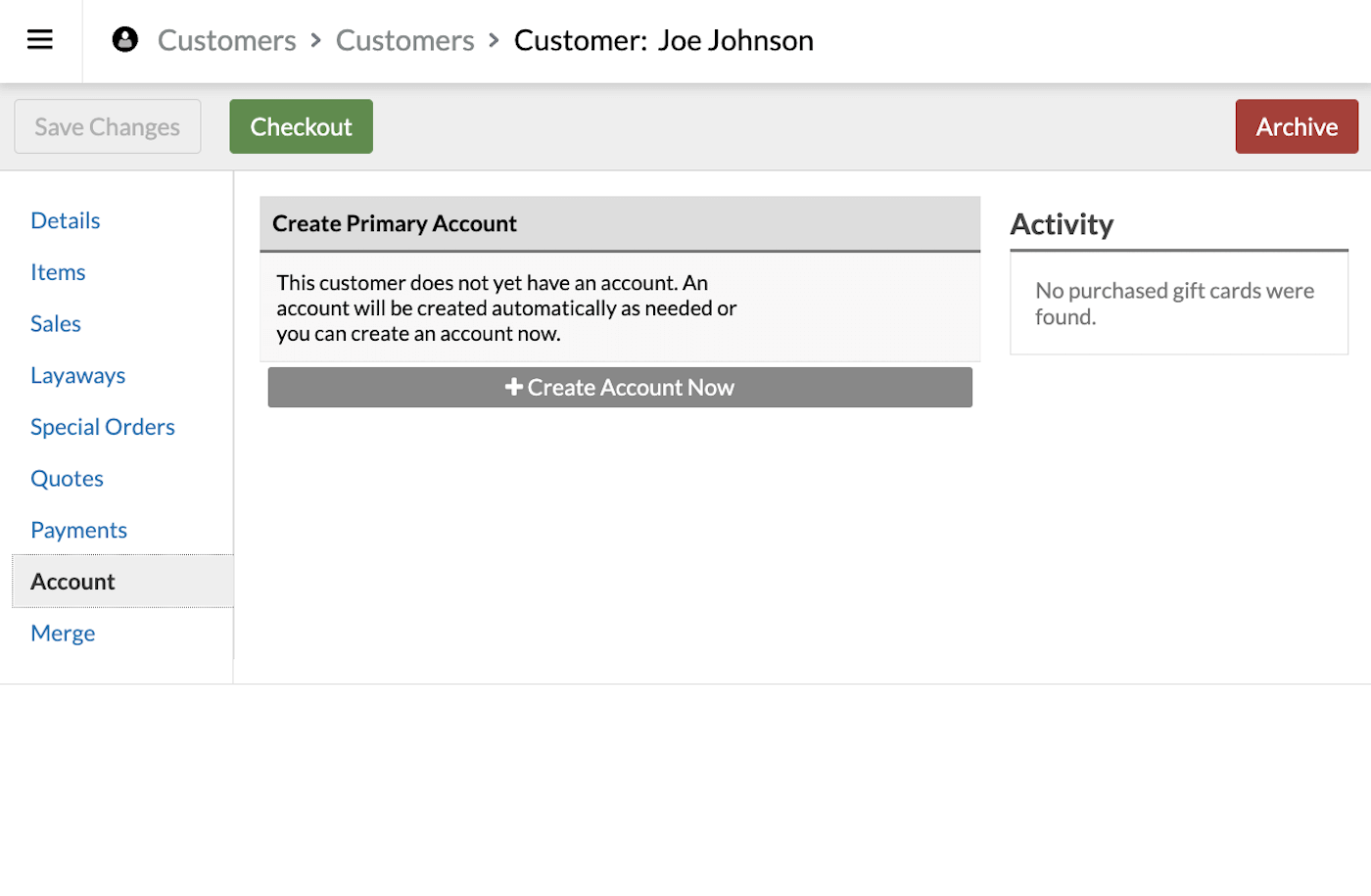The width and height of the screenshot is (1371, 896).
Task: Click the second breadcrumb chevron before Customer name
Action: (494, 40)
